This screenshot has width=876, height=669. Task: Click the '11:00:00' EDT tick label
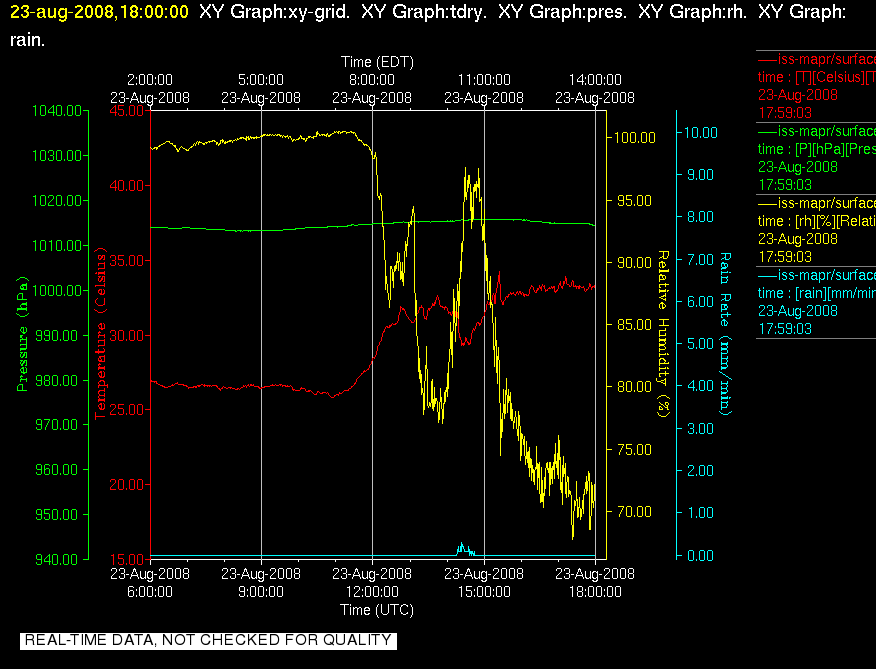pos(484,80)
